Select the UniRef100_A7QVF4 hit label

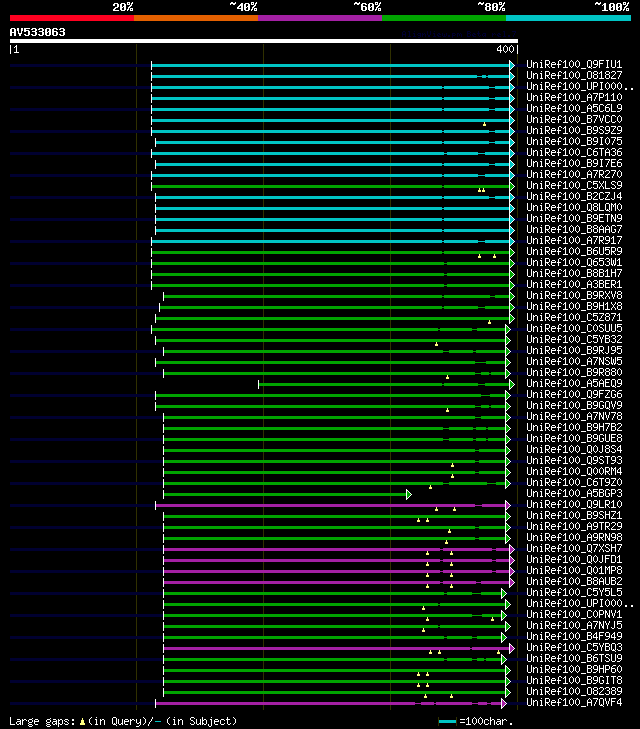[x=574, y=702]
